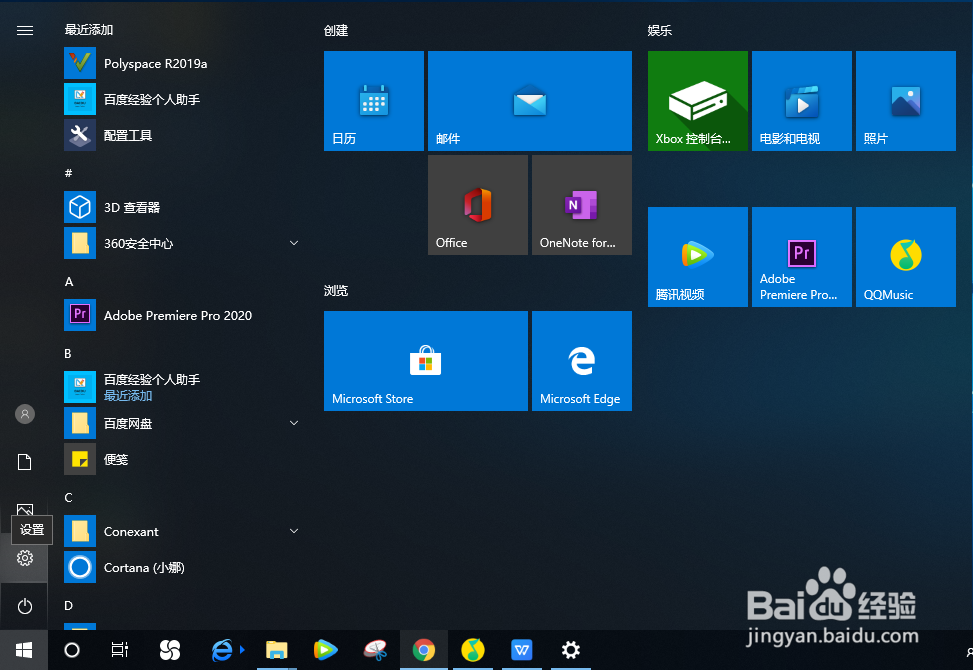Open the 电影和电视 tile
This screenshot has height=670, width=973.
point(802,100)
